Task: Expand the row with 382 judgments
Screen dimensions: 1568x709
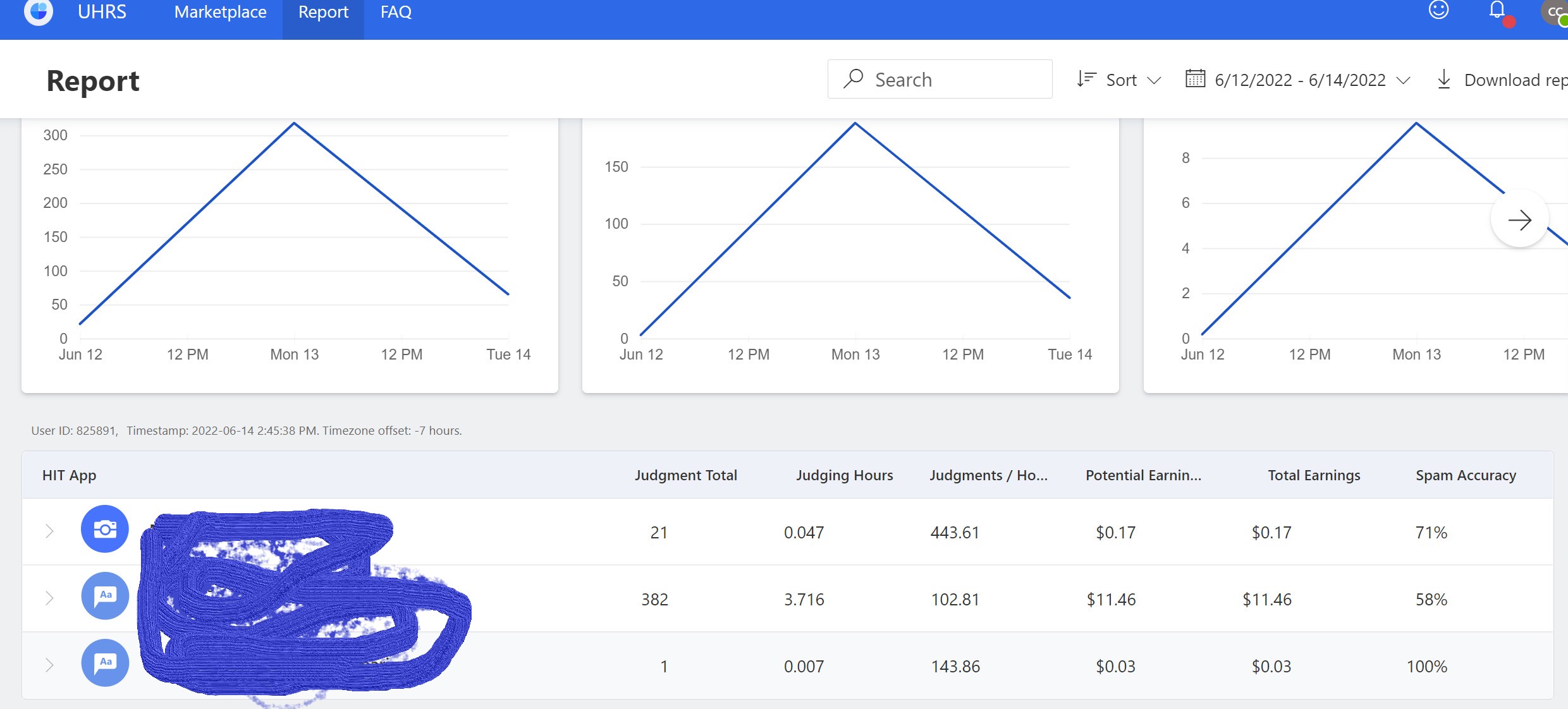Action: 49,598
